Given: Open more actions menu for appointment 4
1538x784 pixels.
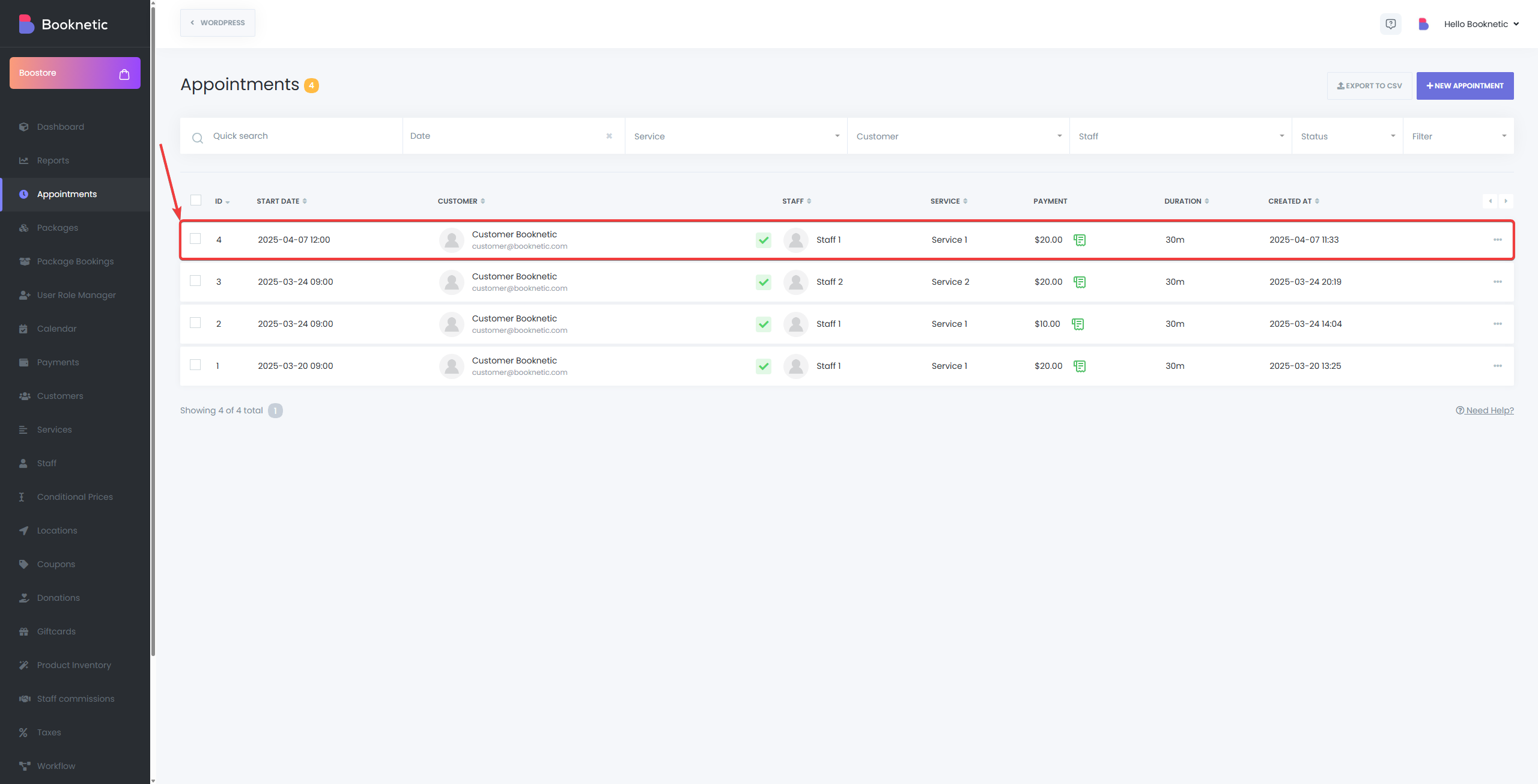Looking at the screenshot, I should coord(1497,240).
